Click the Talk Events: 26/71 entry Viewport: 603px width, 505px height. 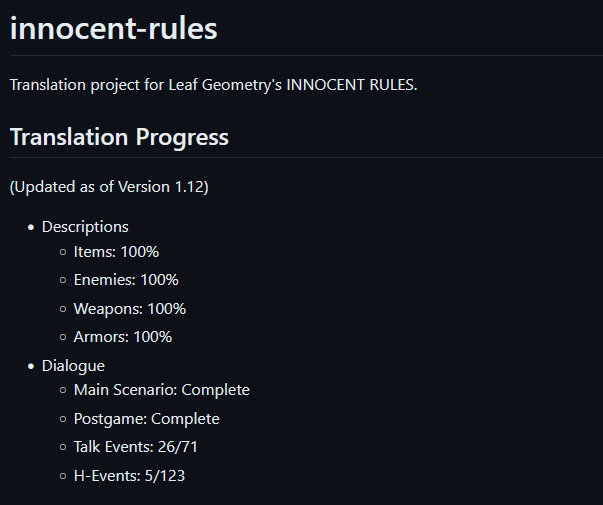(x=135, y=447)
